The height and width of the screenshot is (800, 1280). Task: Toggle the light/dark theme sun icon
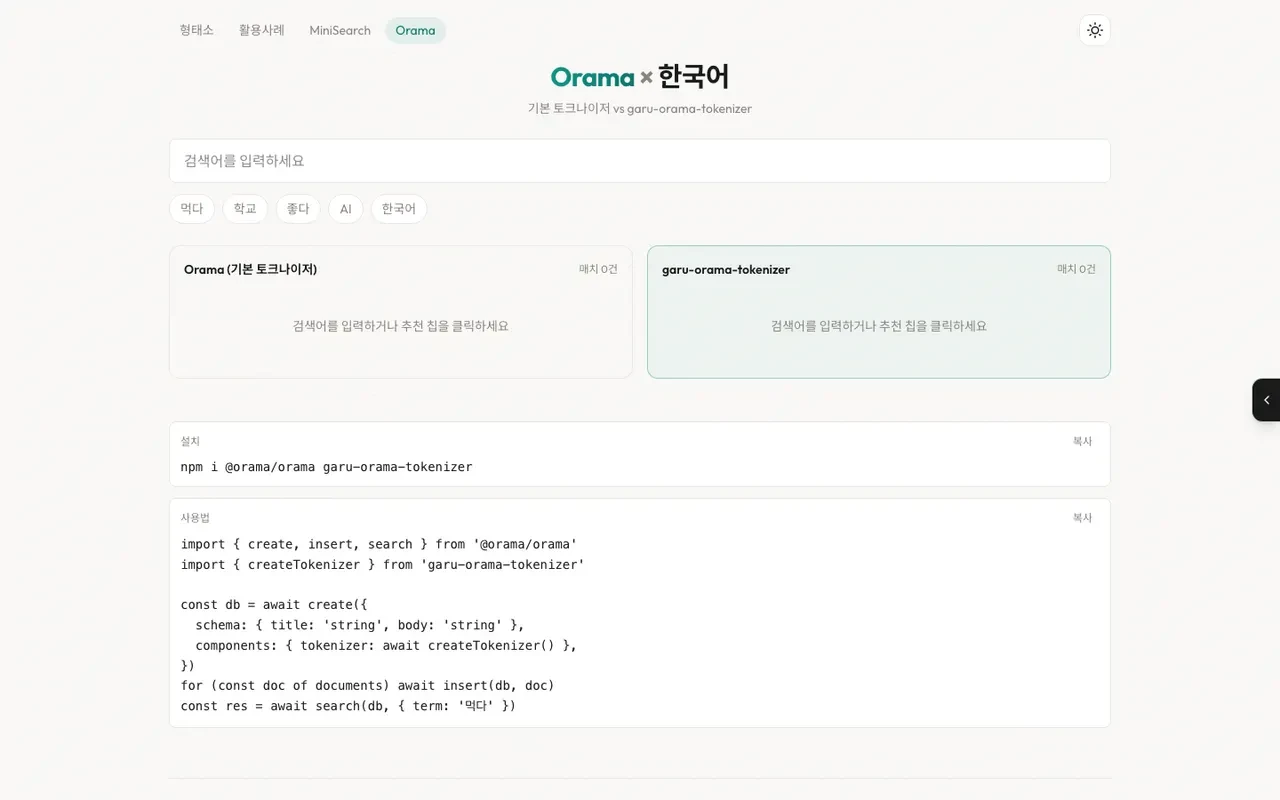tap(1095, 30)
